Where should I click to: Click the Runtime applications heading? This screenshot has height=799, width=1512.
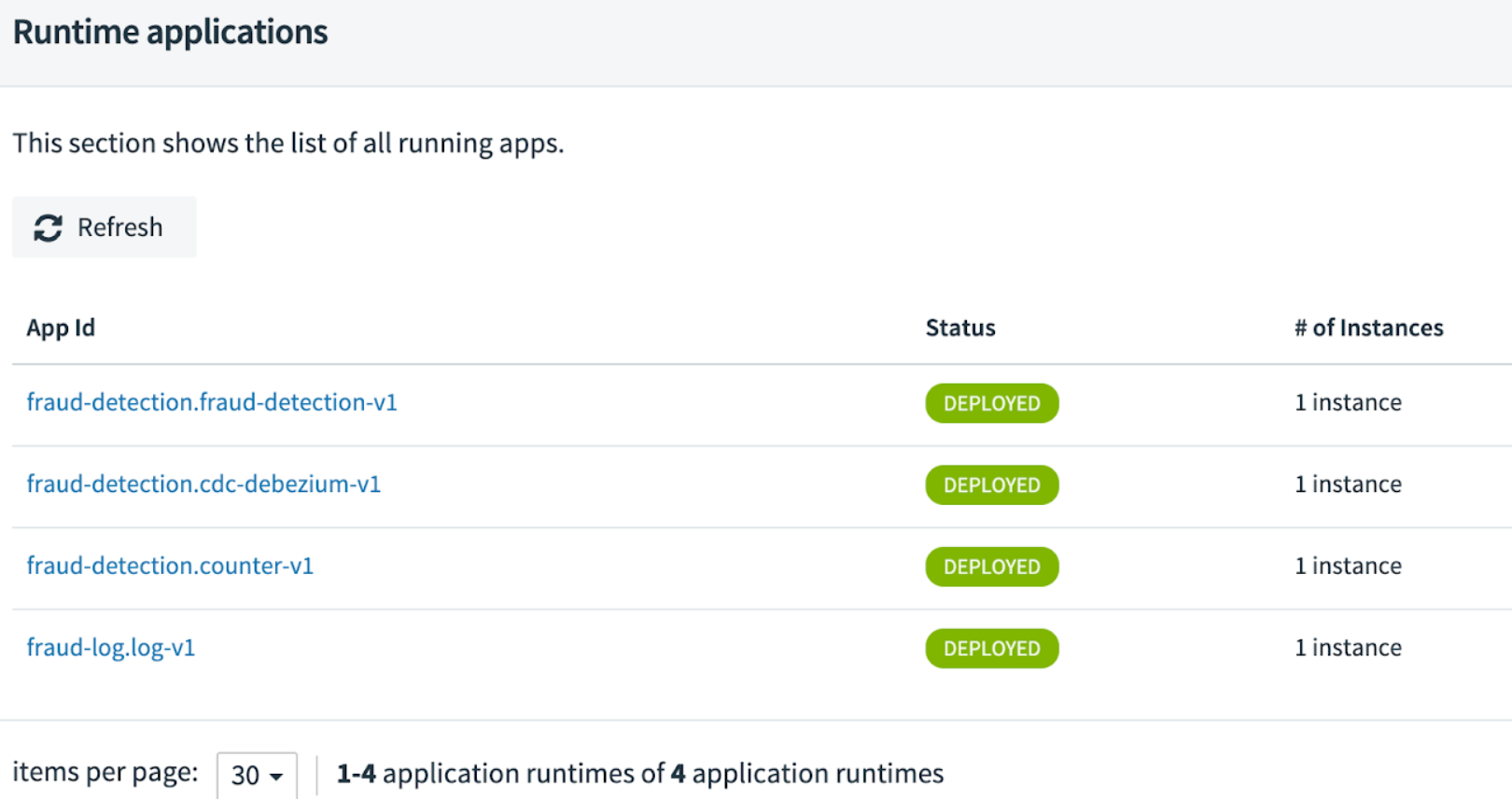coord(170,33)
